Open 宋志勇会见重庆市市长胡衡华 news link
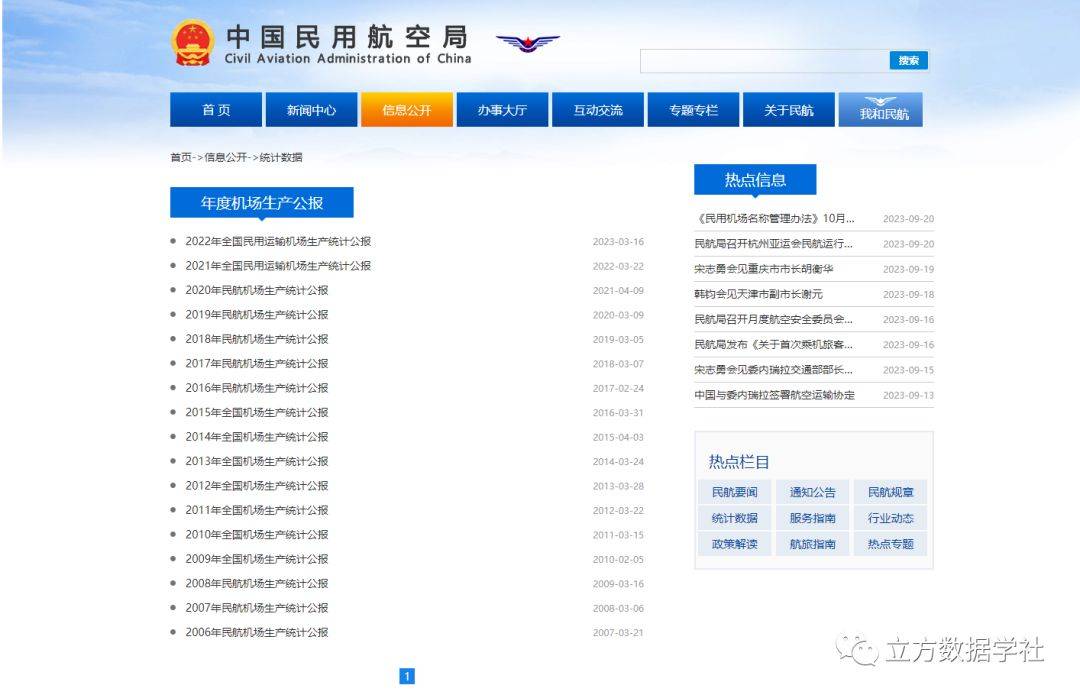This screenshot has width=1080, height=698. point(764,269)
